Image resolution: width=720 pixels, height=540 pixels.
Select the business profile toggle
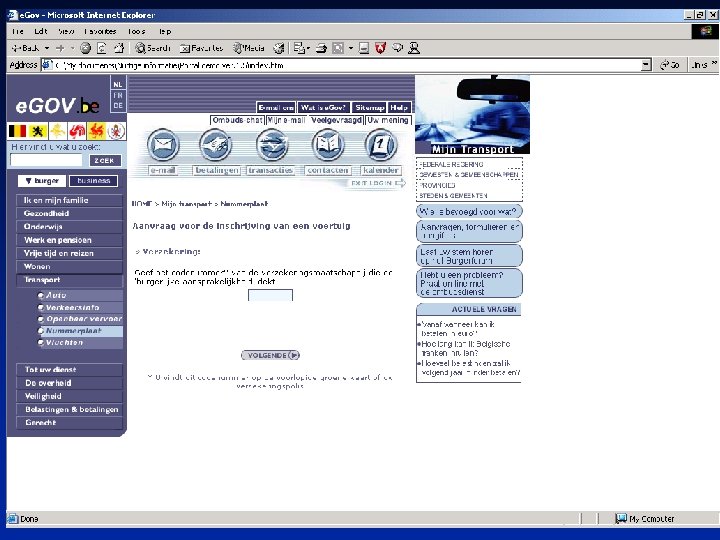94,181
